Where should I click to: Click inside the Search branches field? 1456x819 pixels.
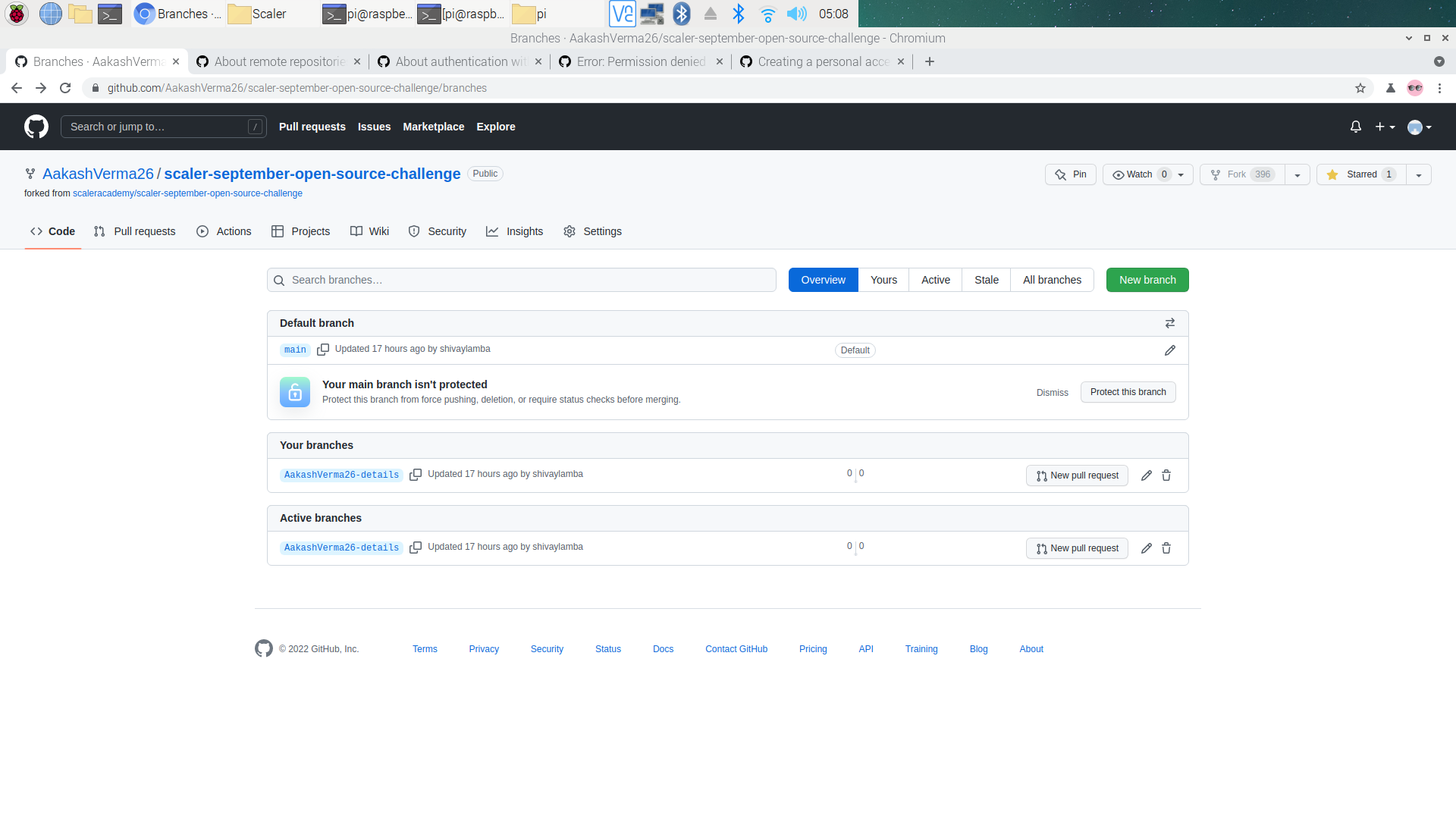[521, 280]
